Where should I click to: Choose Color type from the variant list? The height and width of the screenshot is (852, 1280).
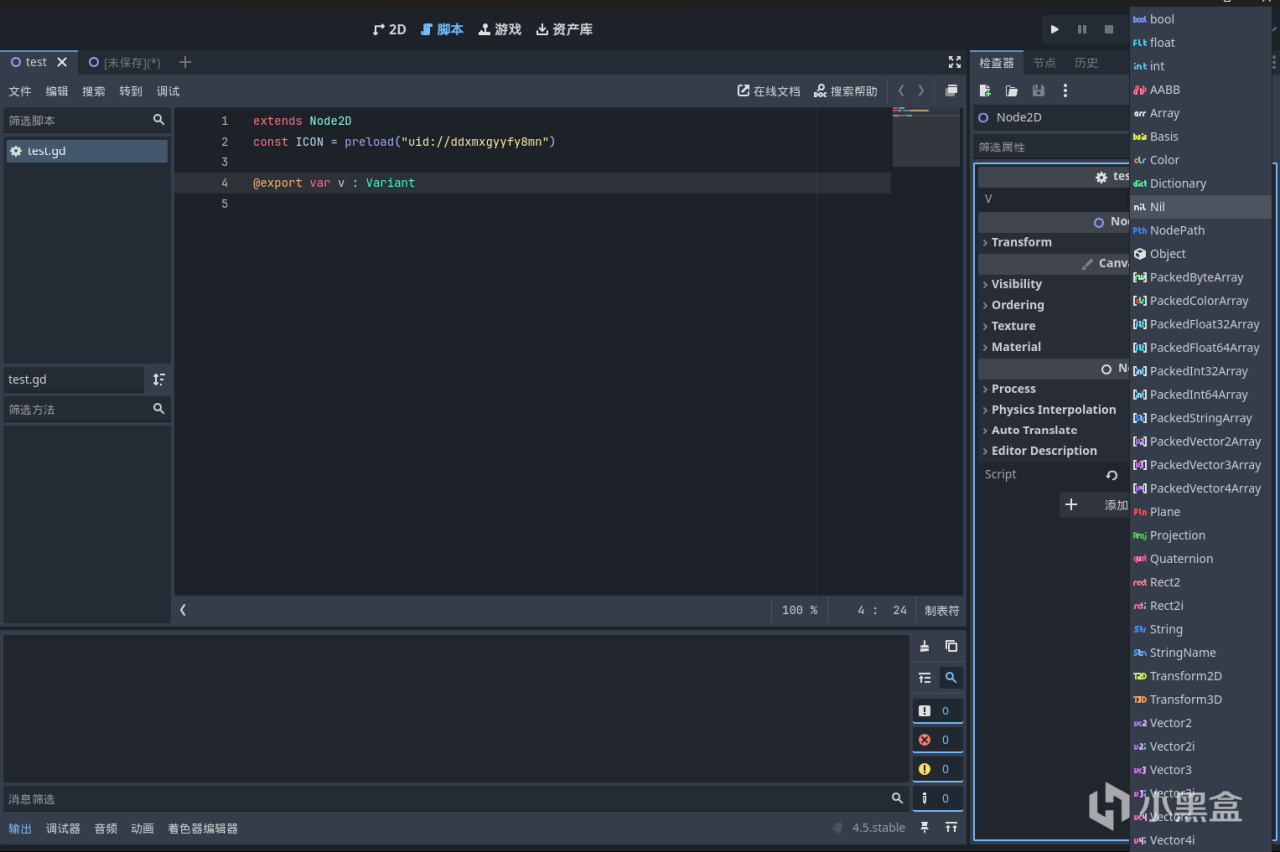(1164, 160)
